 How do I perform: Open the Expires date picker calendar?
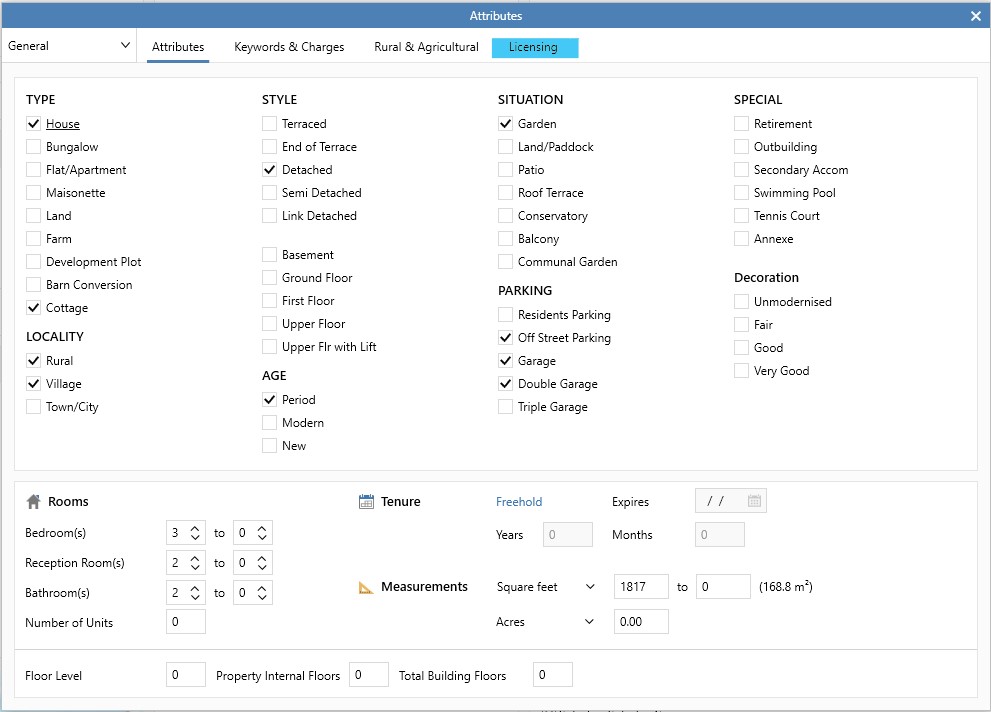(x=754, y=502)
